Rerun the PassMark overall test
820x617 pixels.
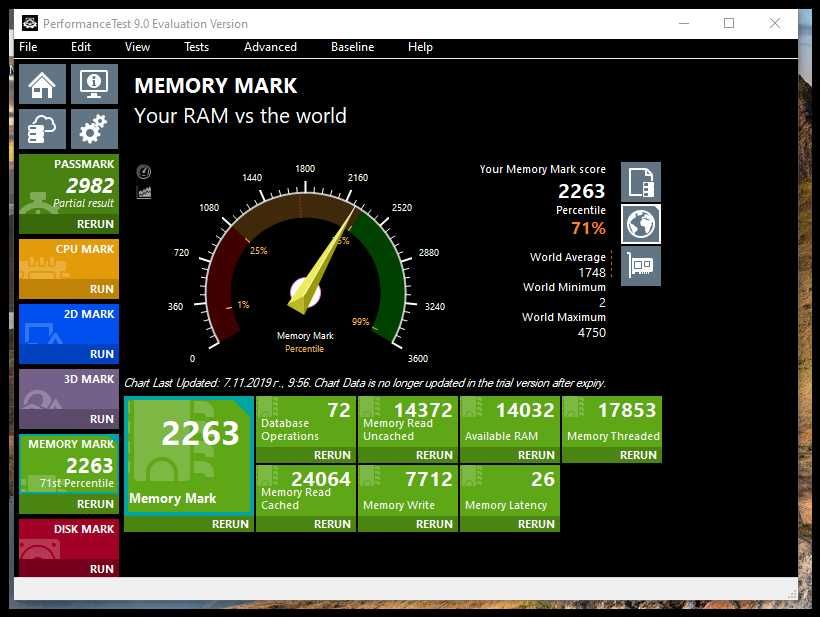[95, 224]
